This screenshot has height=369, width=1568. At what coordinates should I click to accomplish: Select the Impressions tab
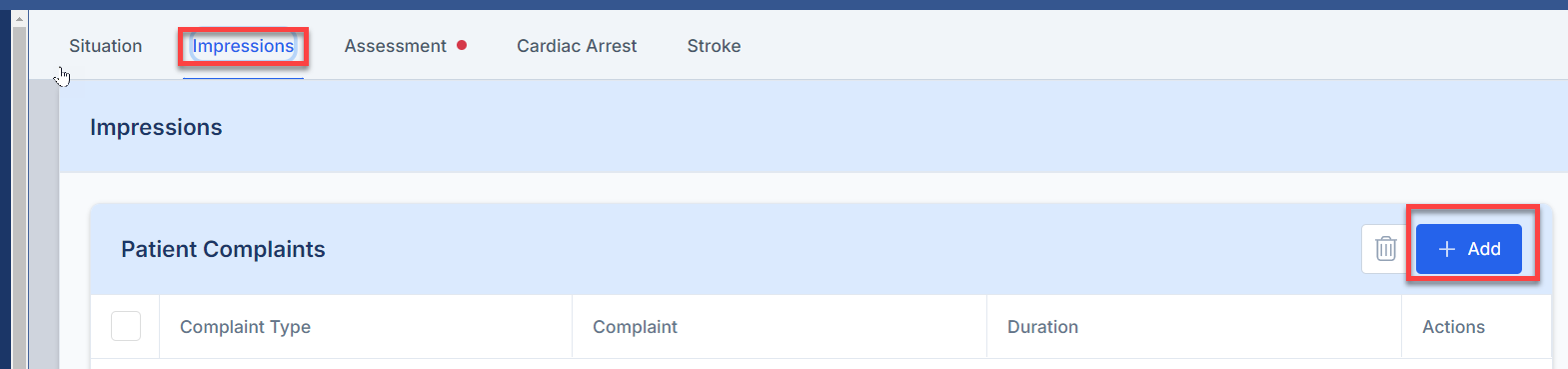pos(243,46)
